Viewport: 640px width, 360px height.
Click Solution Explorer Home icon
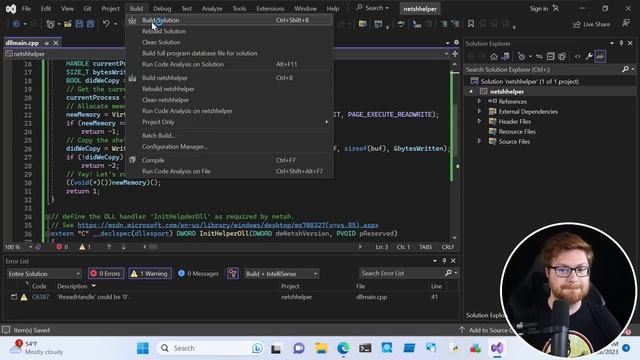[x=494, y=57]
